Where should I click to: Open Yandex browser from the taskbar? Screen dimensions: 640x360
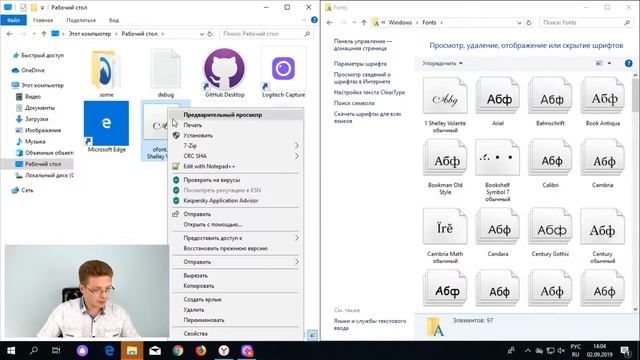tap(224, 351)
